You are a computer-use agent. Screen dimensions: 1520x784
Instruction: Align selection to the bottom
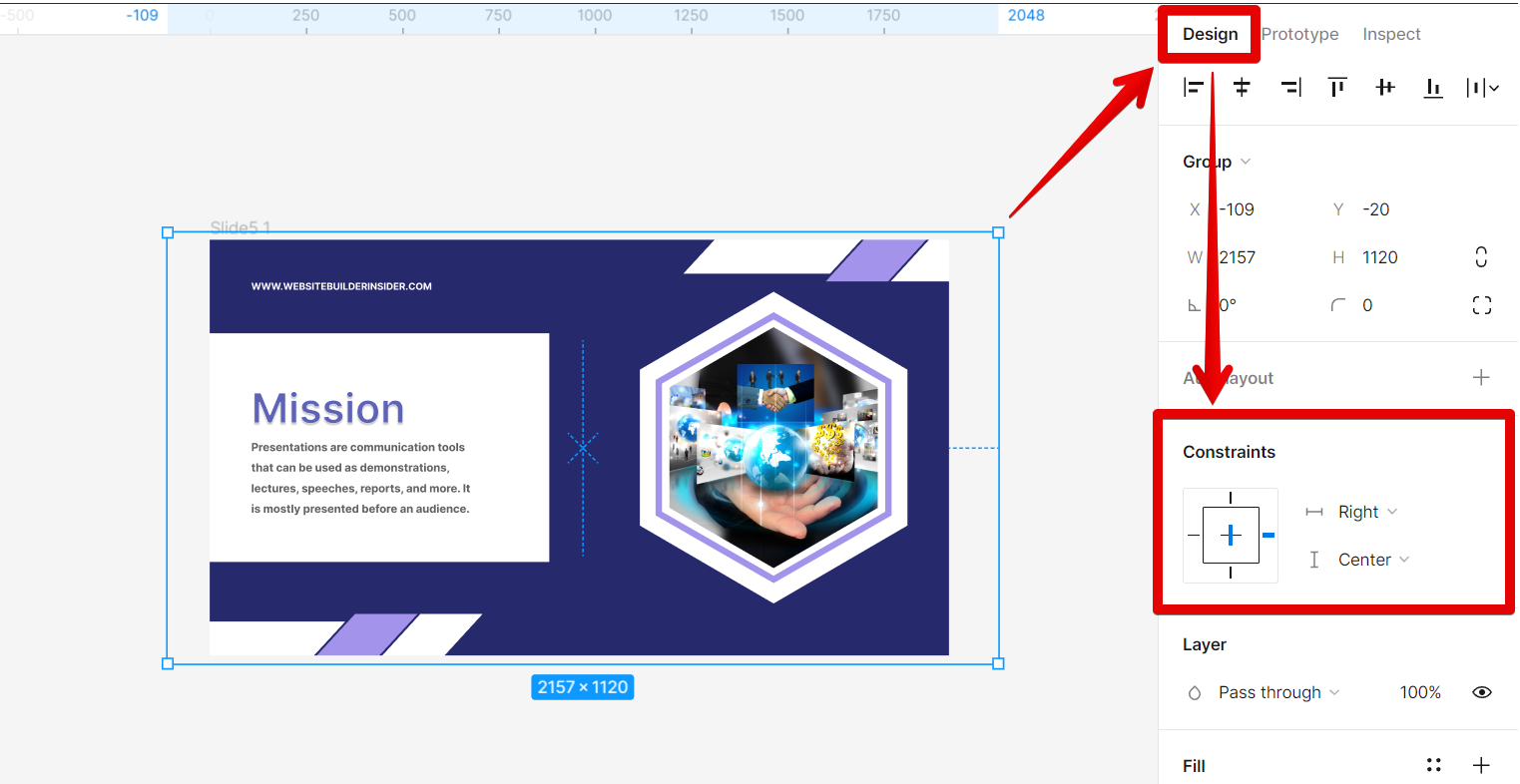[x=1433, y=88]
